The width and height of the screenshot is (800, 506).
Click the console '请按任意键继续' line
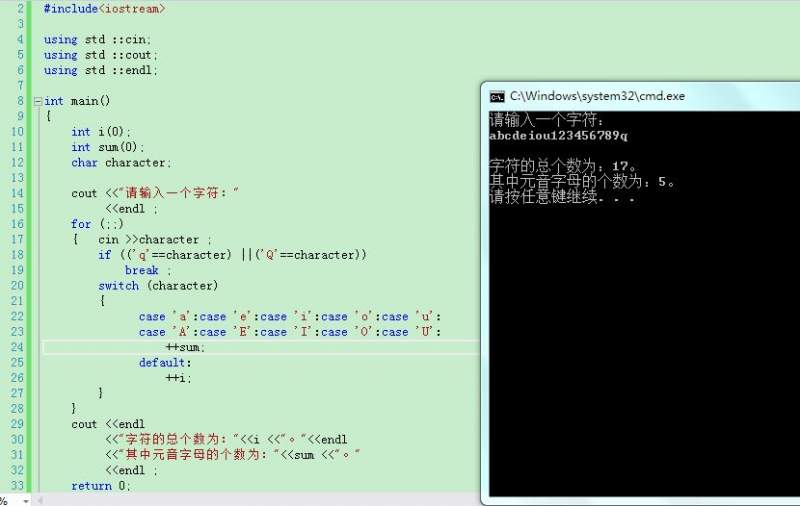[562, 196]
